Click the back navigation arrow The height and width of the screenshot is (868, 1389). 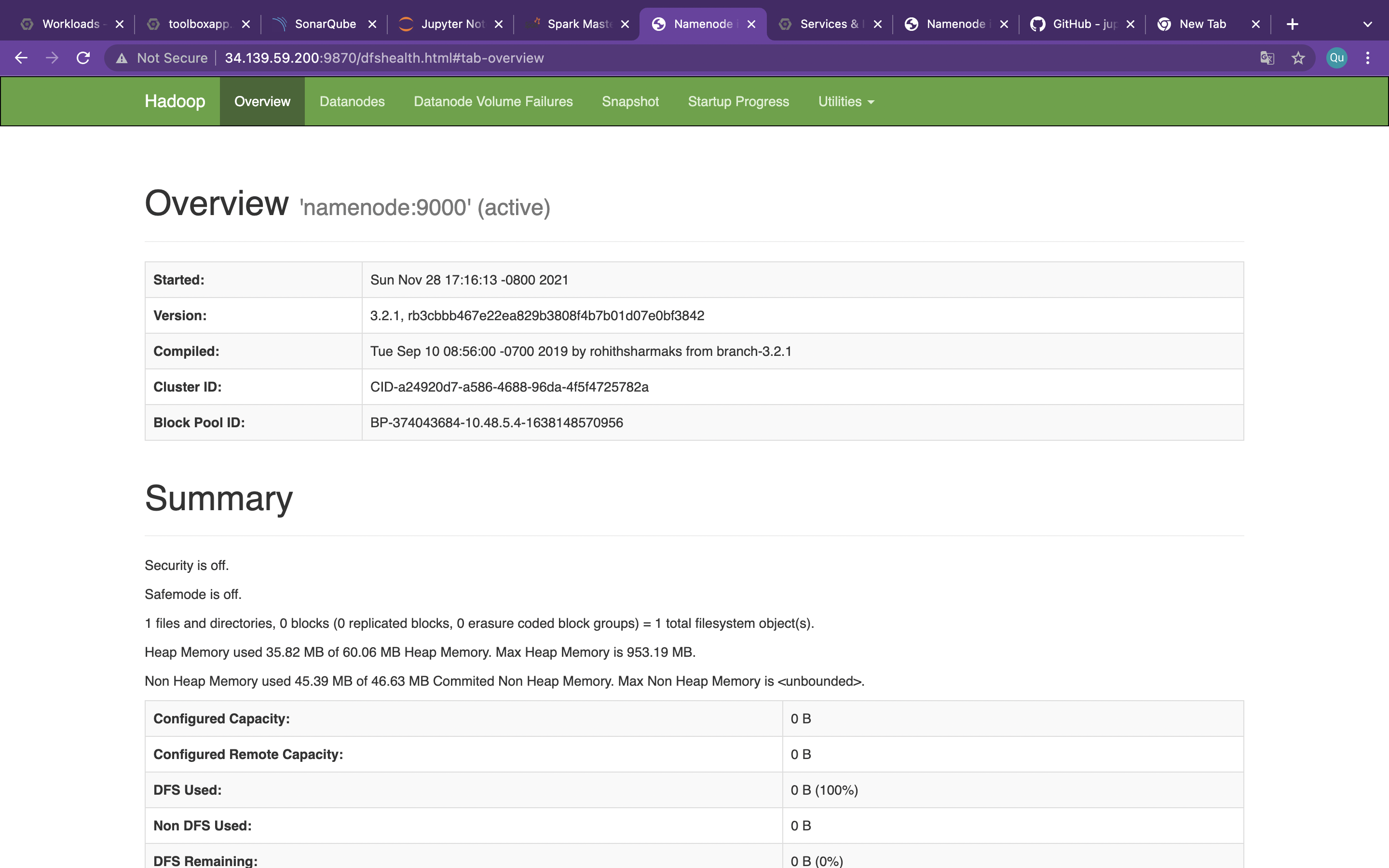tap(21, 57)
